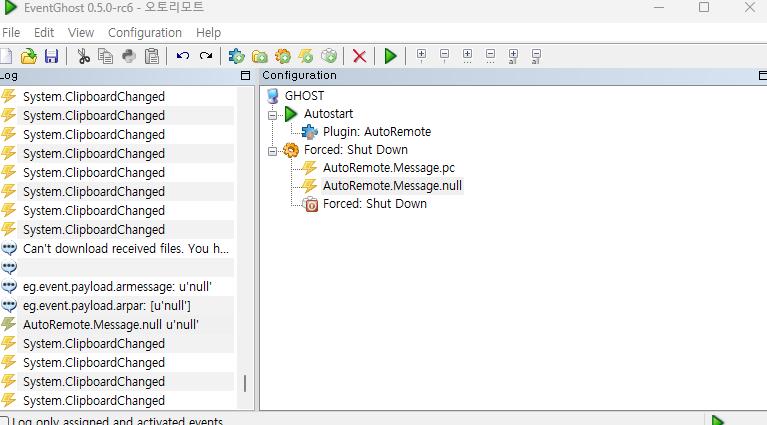Open the Configuration menu
Viewport: 767px width, 425px height.
pyautogui.click(x=145, y=33)
